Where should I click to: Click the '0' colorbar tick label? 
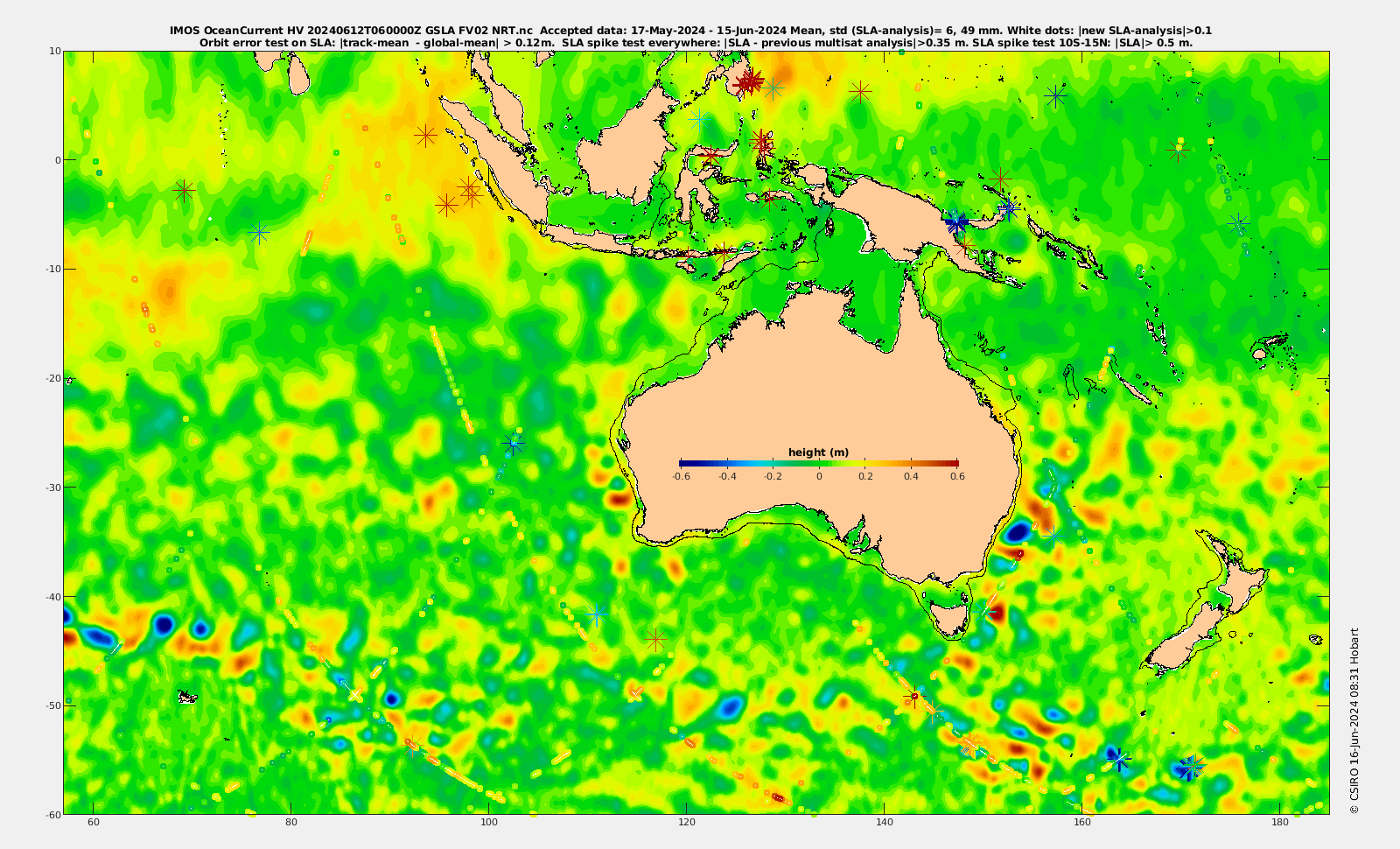coord(819,476)
